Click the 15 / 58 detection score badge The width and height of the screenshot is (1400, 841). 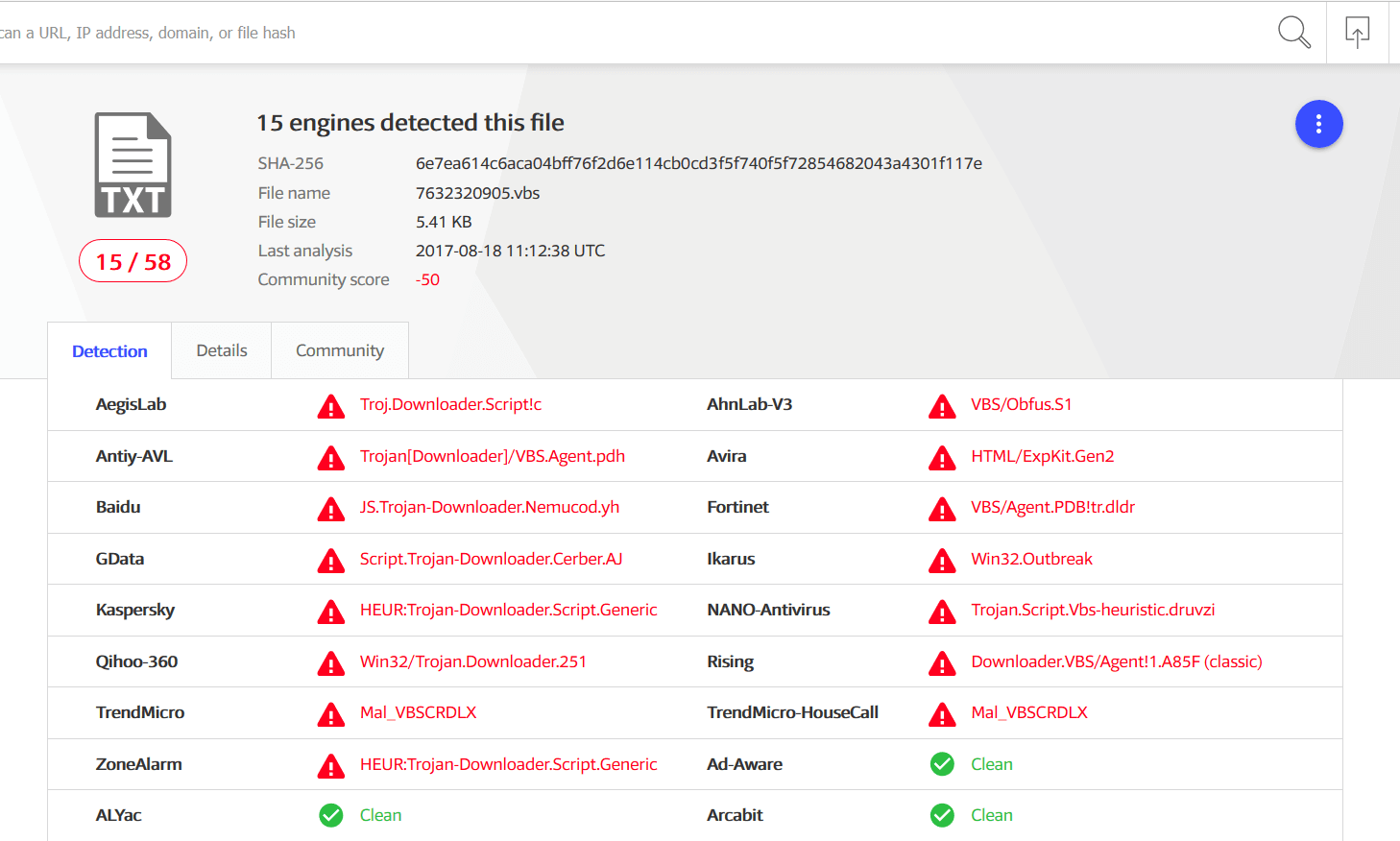[x=133, y=261]
